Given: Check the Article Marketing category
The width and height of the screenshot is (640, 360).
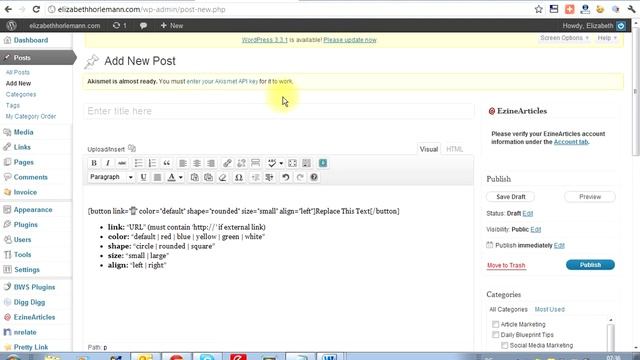Looking at the screenshot, I should pyautogui.click(x=496, y=324).
